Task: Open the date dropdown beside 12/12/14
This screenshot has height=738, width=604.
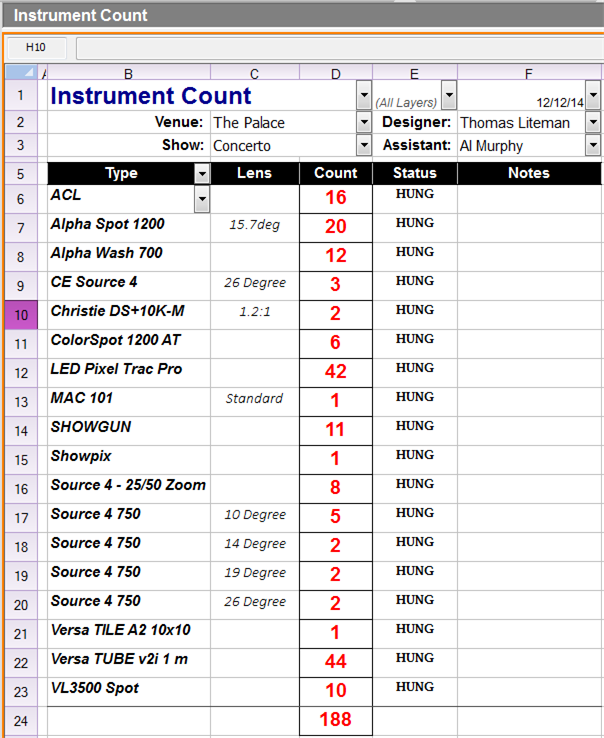Action: pos(593,97)
